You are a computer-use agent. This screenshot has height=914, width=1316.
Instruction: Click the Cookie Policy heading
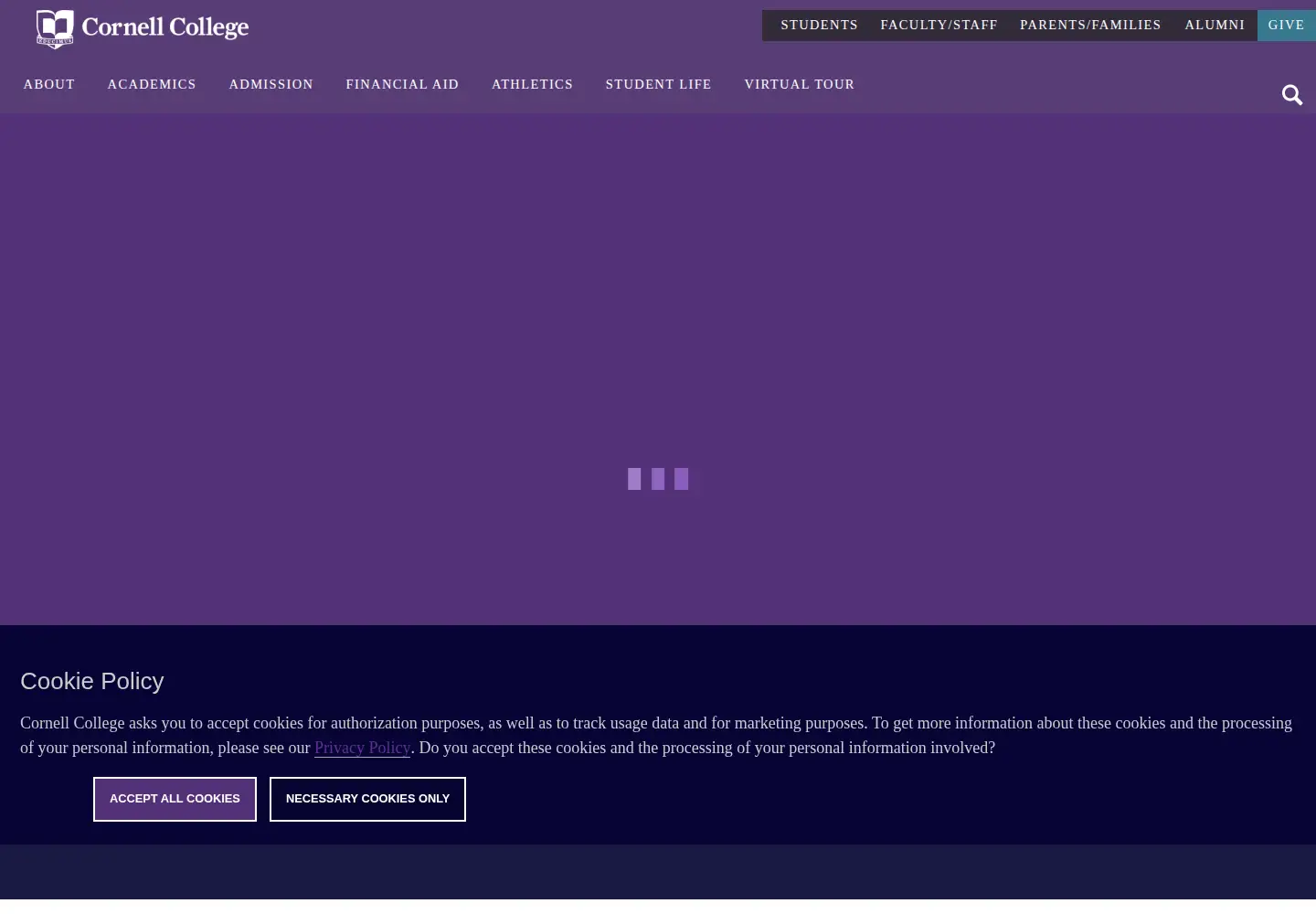(x=92, y=681)
